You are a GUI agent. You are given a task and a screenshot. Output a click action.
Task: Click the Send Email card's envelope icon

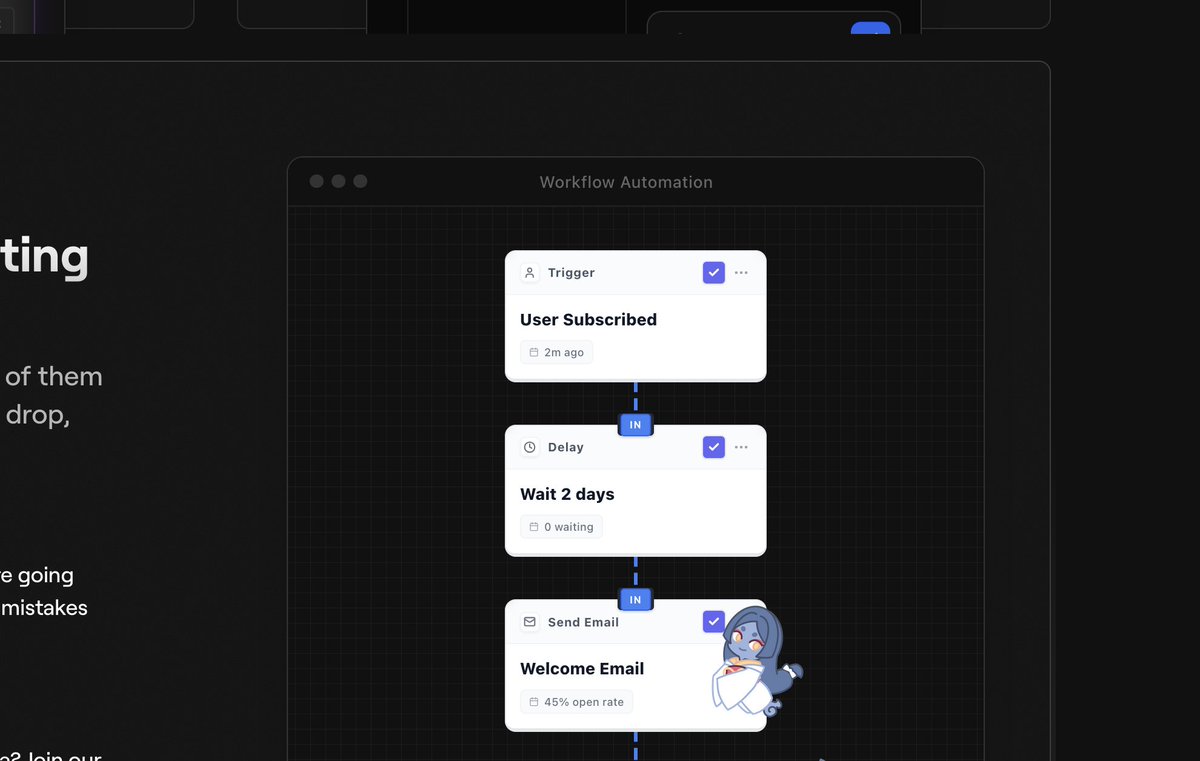point(530,622)
